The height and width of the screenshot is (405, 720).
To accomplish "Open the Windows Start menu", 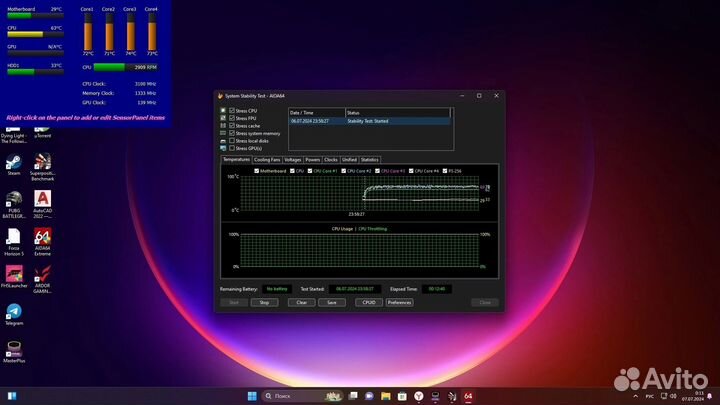I will (x=252, y=396).
